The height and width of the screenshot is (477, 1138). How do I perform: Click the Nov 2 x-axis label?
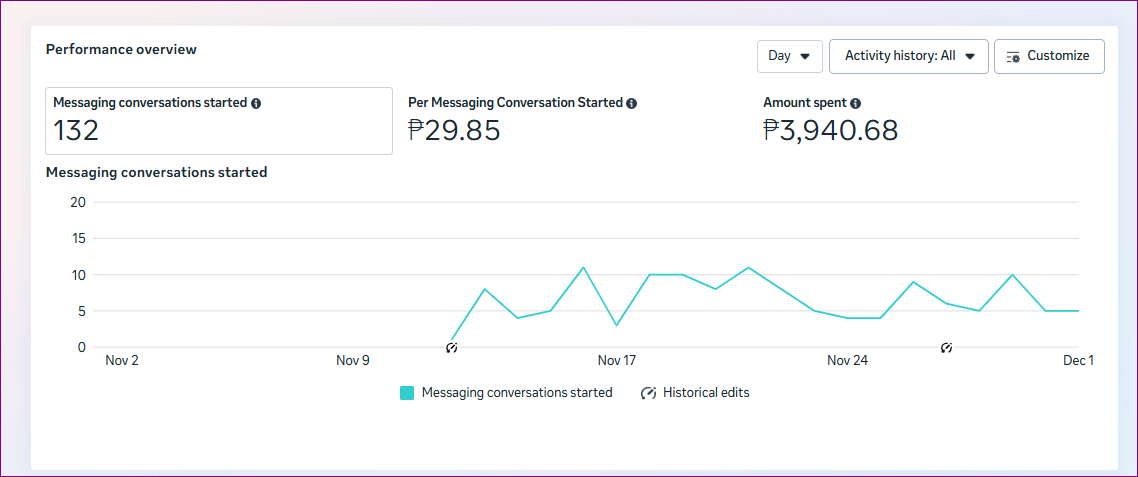pyautogui.click(x=122, y=361)
